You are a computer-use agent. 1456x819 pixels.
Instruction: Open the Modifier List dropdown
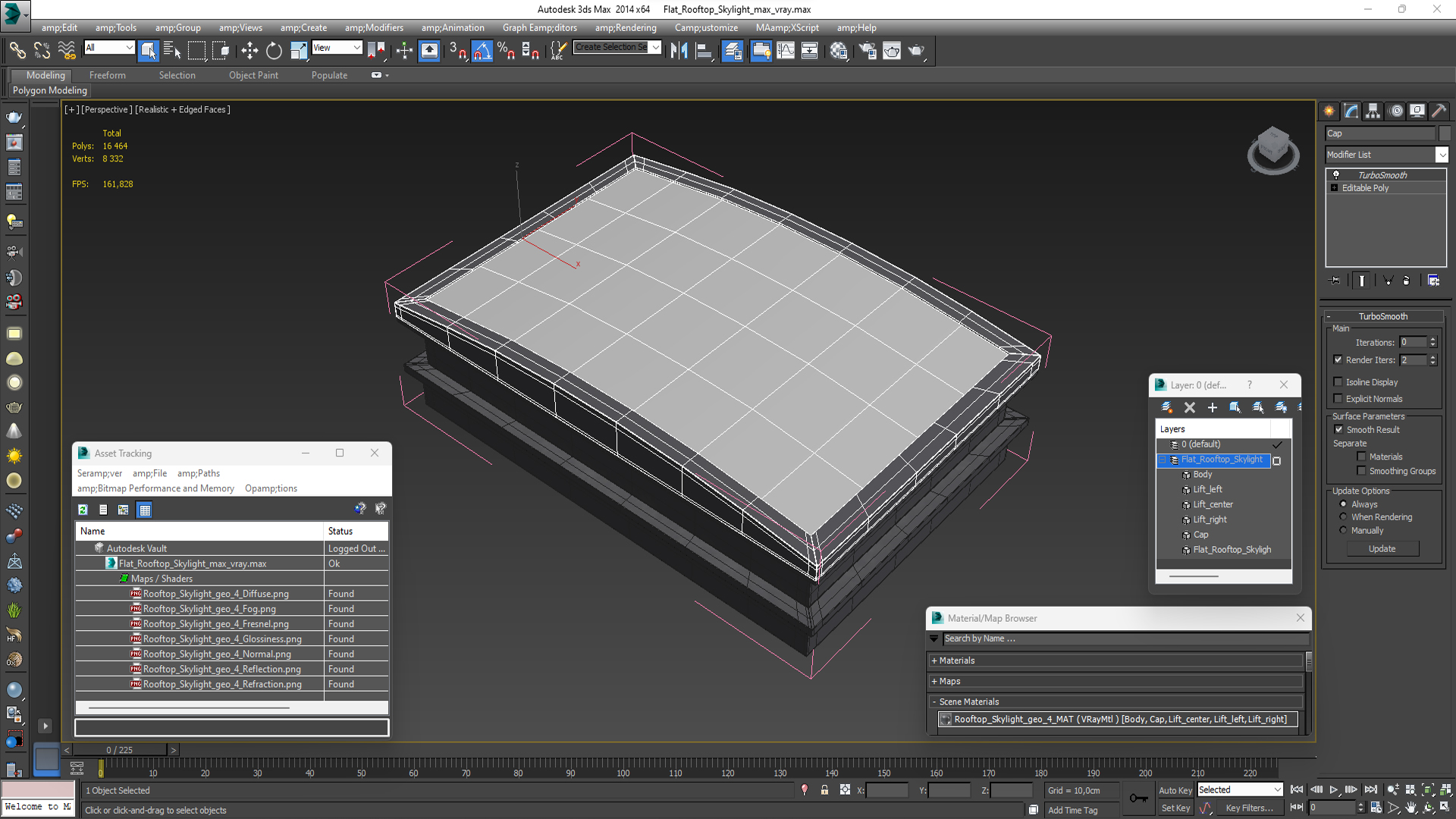[x=1442, y=155]
